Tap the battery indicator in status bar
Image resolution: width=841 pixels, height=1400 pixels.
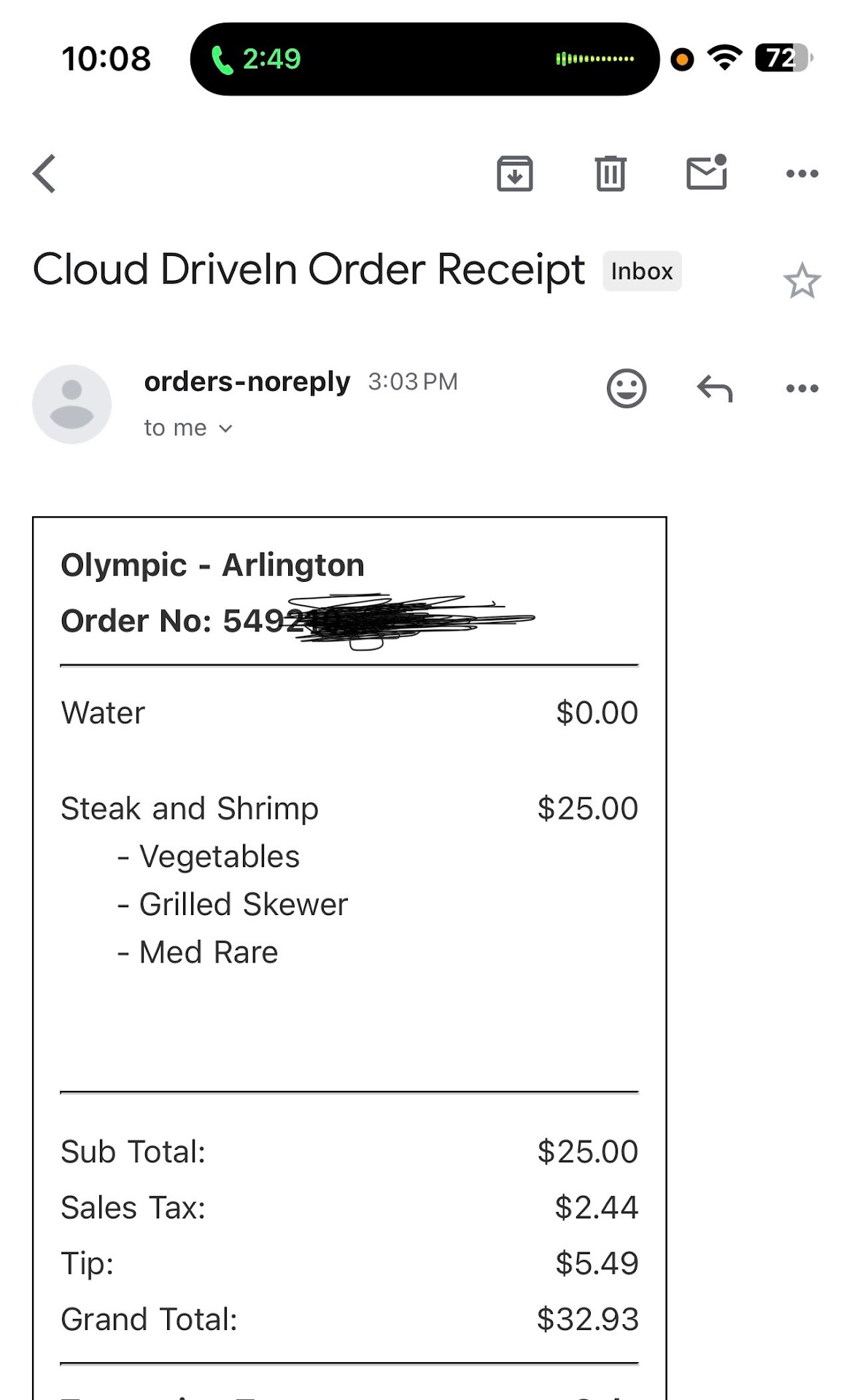coord(783,58)
